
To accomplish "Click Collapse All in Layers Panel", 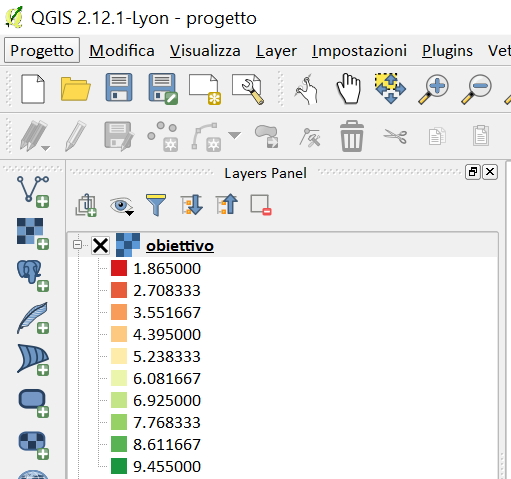I will (x=227, y=205).
